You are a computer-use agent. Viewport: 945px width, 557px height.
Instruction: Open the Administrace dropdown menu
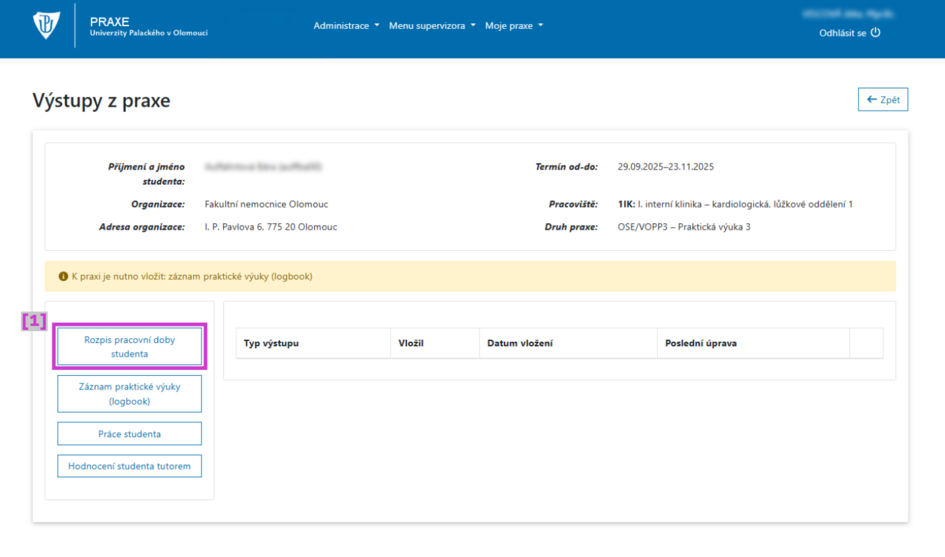346,25
